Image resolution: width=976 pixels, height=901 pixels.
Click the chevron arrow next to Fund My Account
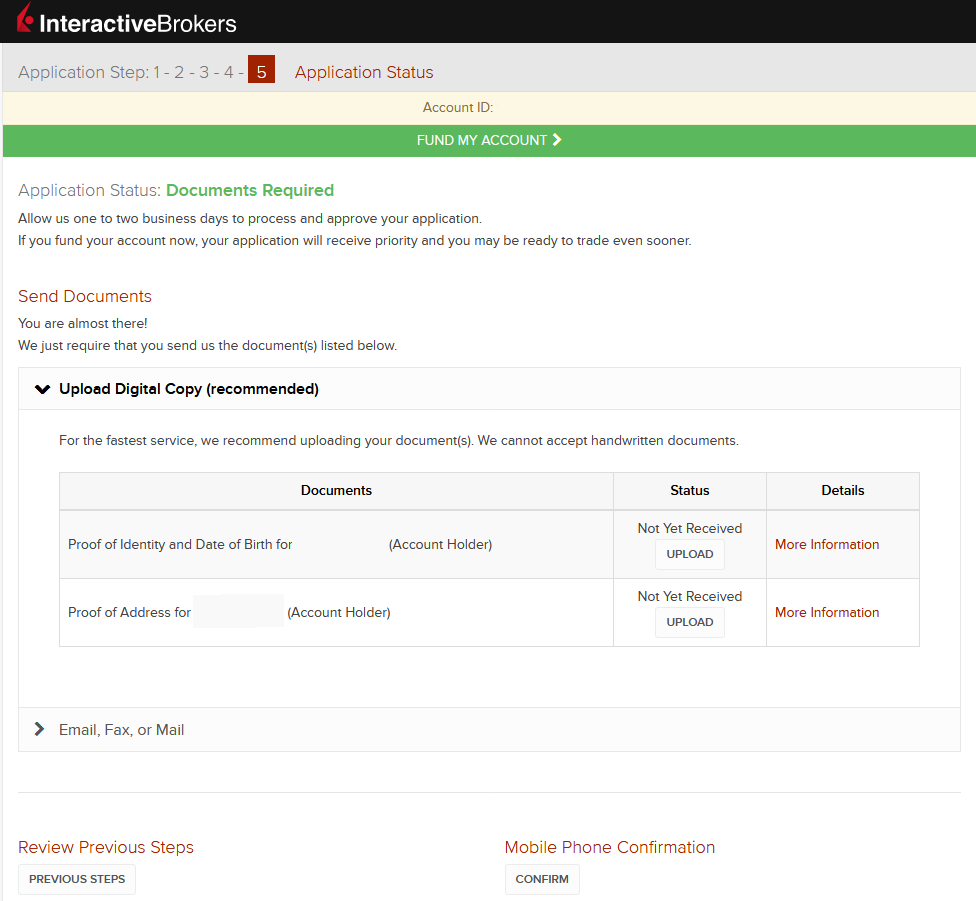click(557, 140)
